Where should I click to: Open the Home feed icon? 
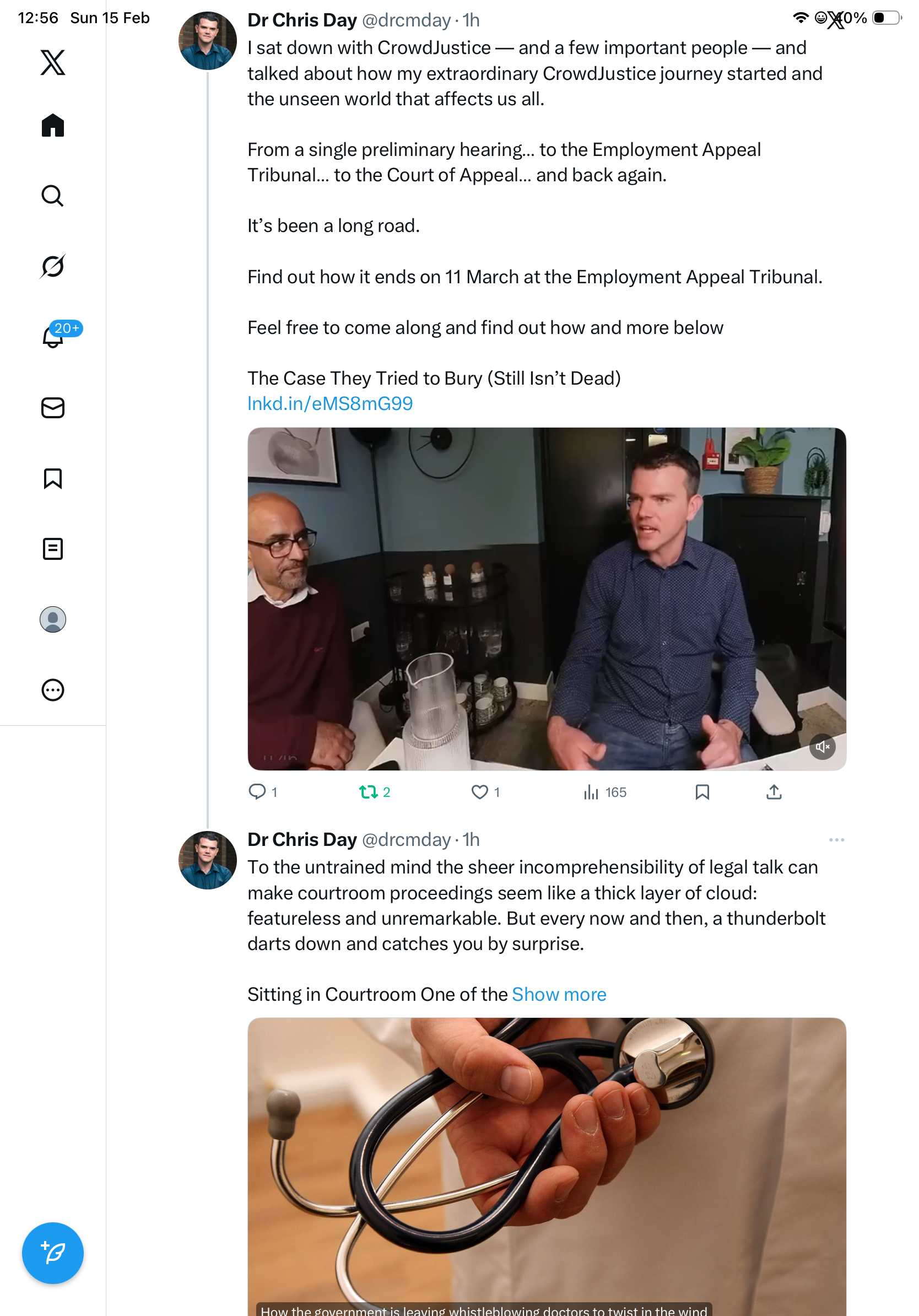tap(53, 126)
